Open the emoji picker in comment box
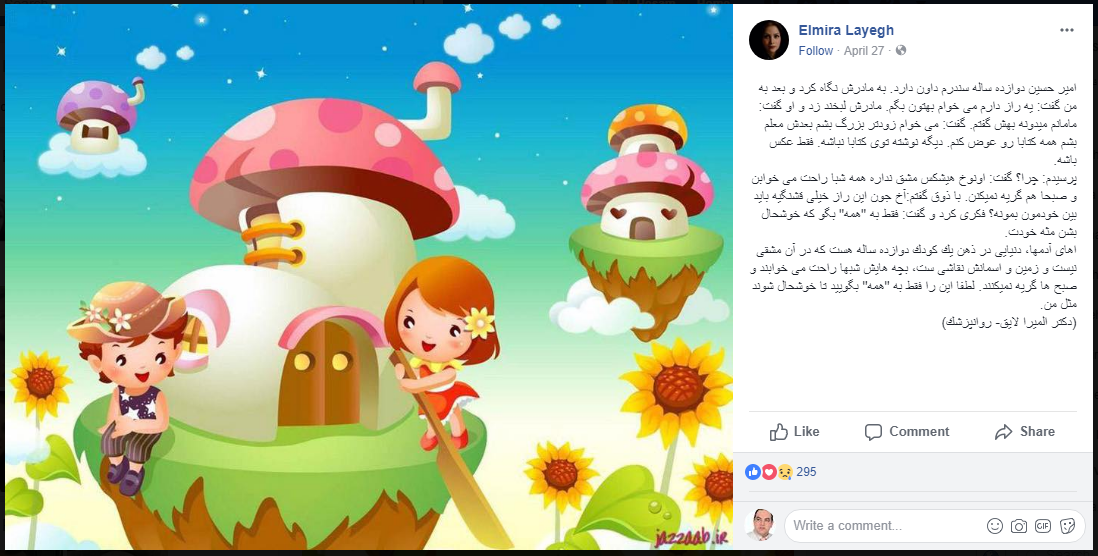This screenshot has height=556, width=1098. pos(994,526)
